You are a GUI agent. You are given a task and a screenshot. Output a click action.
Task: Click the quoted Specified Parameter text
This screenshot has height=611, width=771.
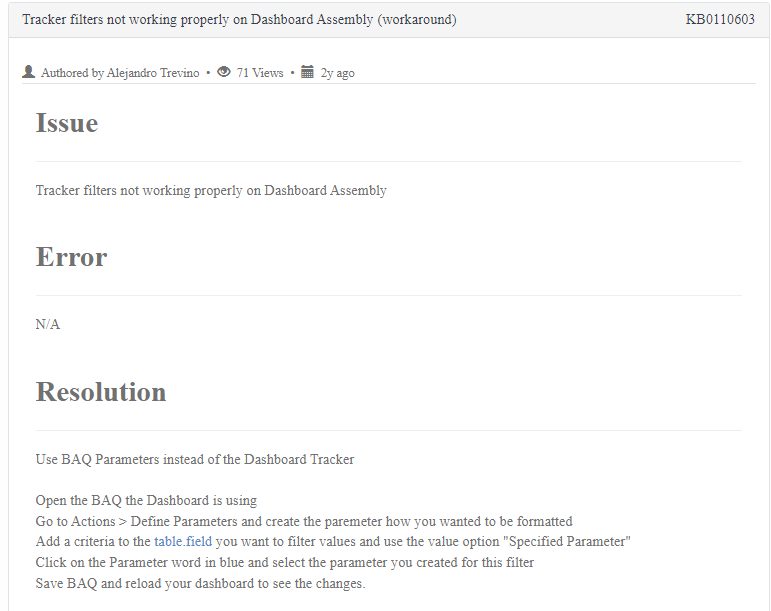(566, 541)
